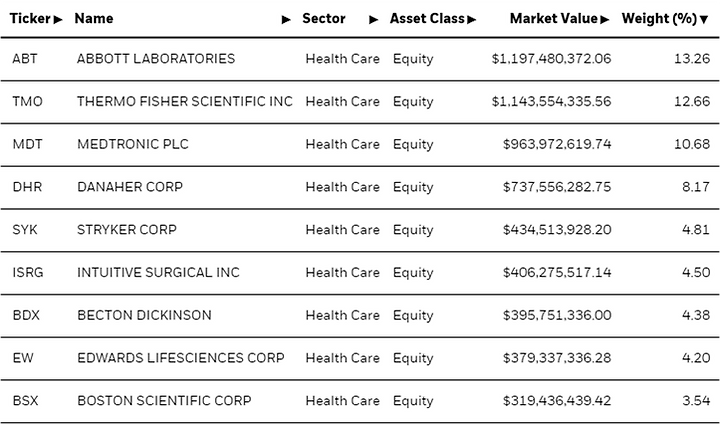
Task: Open the ABT ticker row
Action: coord(360,59)
